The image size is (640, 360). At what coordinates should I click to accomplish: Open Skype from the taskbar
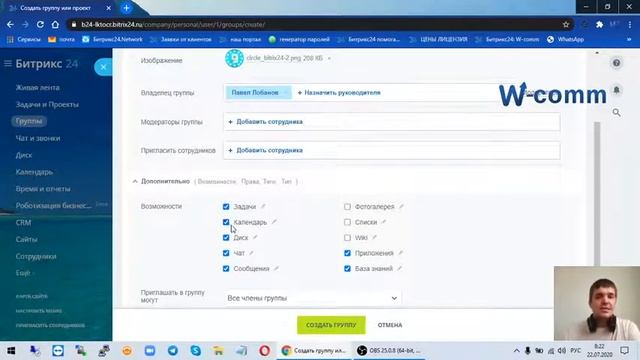tap(196, 350)
